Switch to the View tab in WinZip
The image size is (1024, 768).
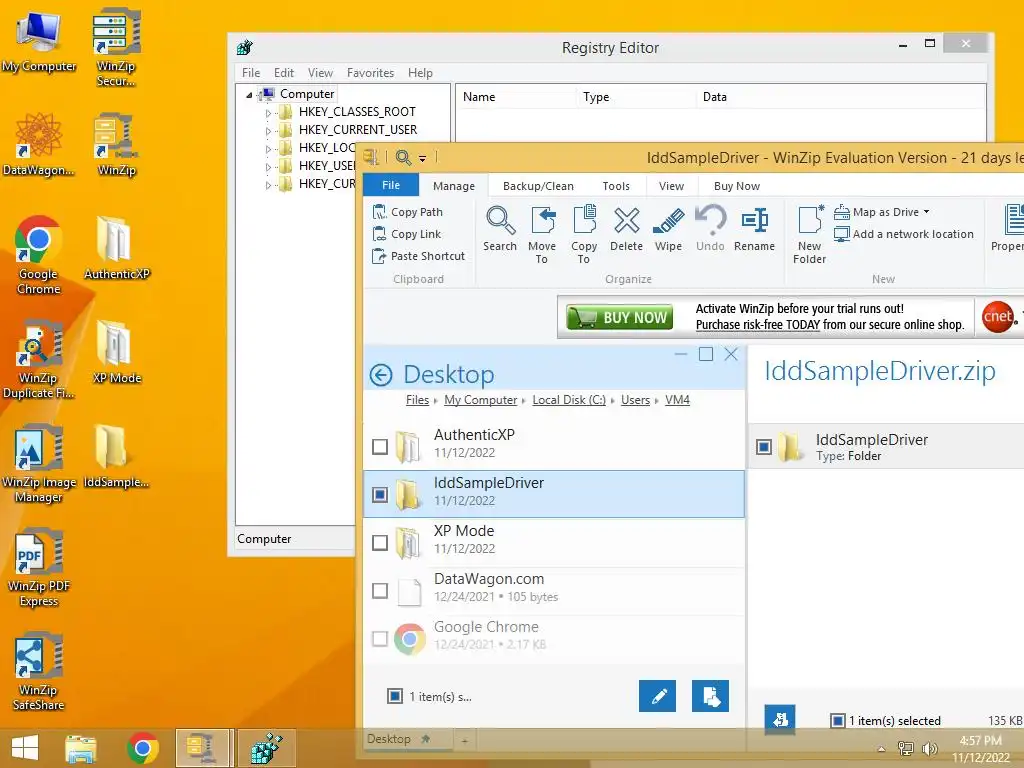[671, 186]
